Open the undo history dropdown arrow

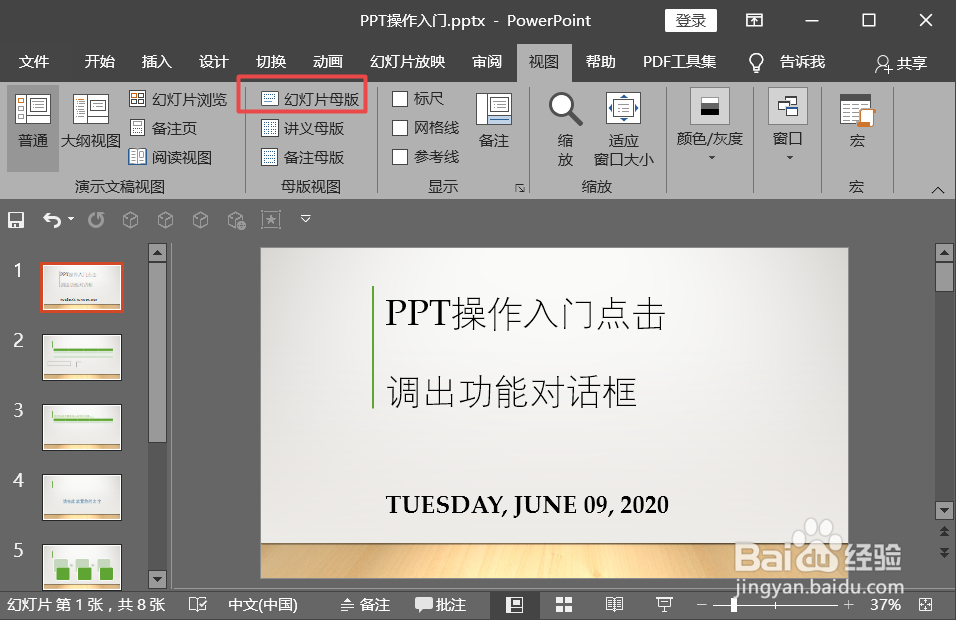point(71,219)
